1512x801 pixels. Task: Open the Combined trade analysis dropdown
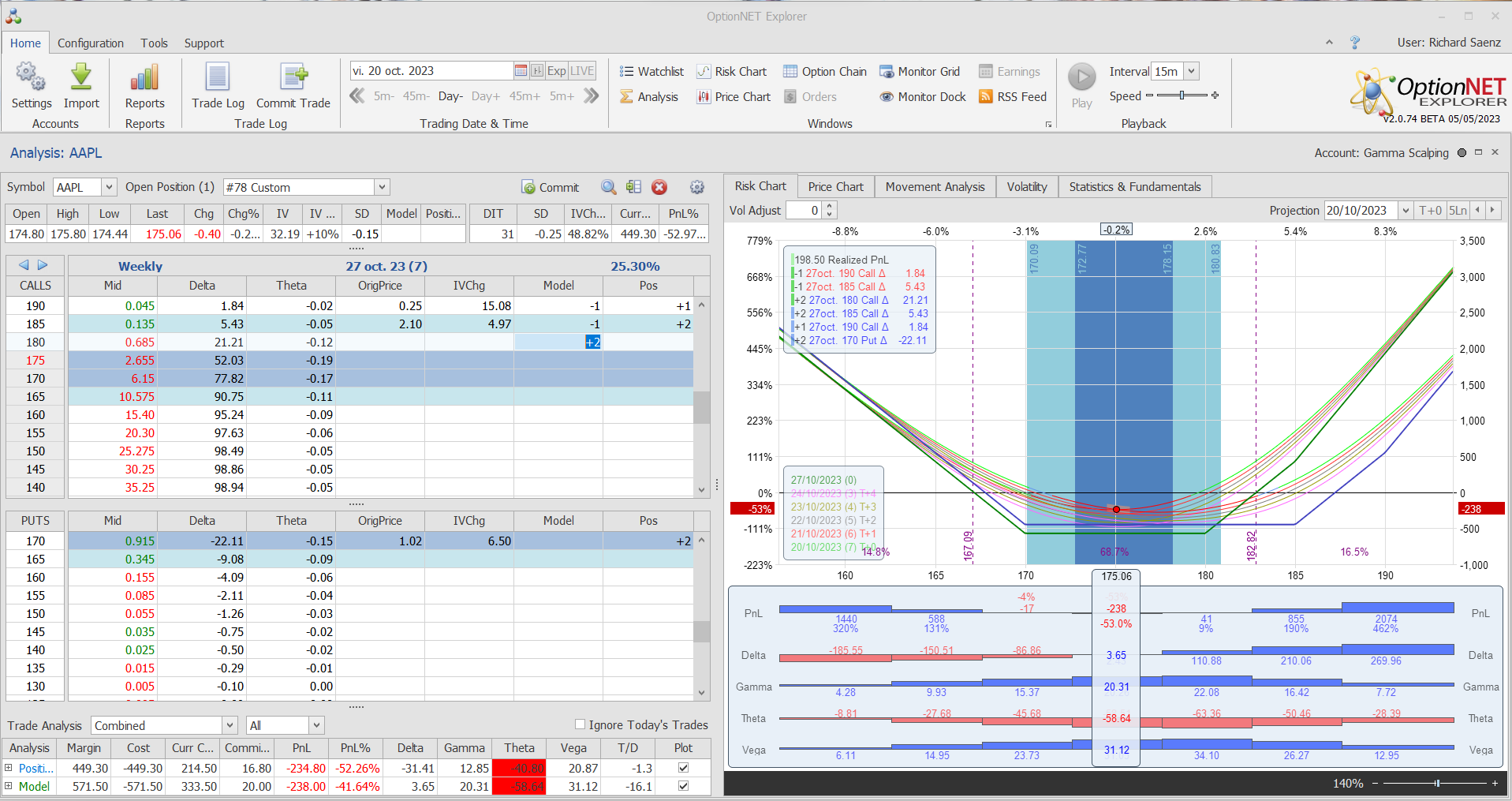[x=230, y=725]
